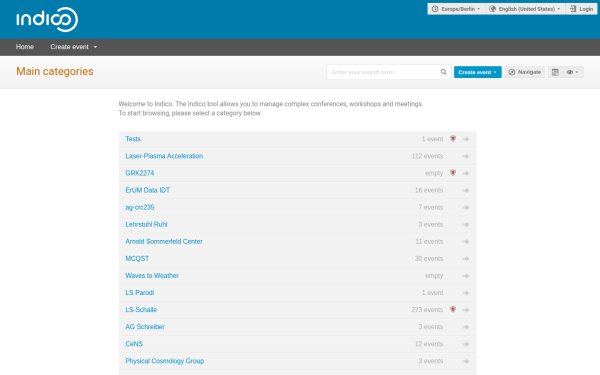Viewport: 600px width, 375px height.
Task: Click the arrow icon in Tests row
Action: pos(466,139)
